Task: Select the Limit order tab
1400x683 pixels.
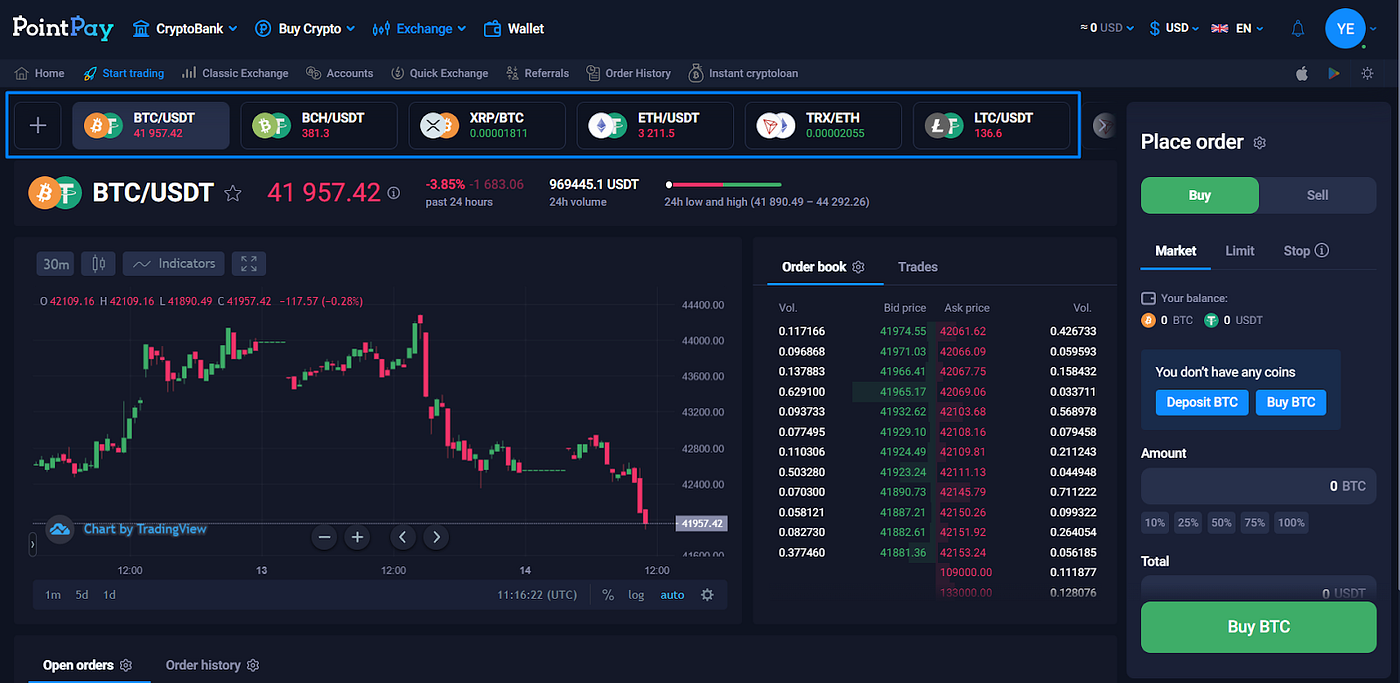Action: click(x=1239, y=250)
